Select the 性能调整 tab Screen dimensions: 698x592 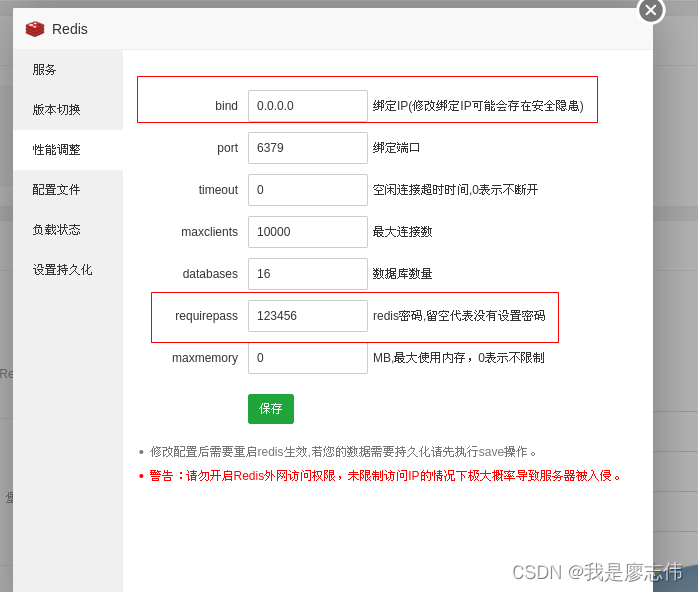(x=68, y=150)
